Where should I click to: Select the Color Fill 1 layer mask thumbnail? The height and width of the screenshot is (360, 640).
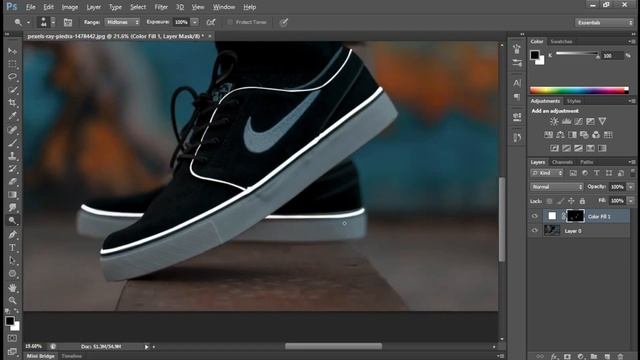tap(576, 216)
